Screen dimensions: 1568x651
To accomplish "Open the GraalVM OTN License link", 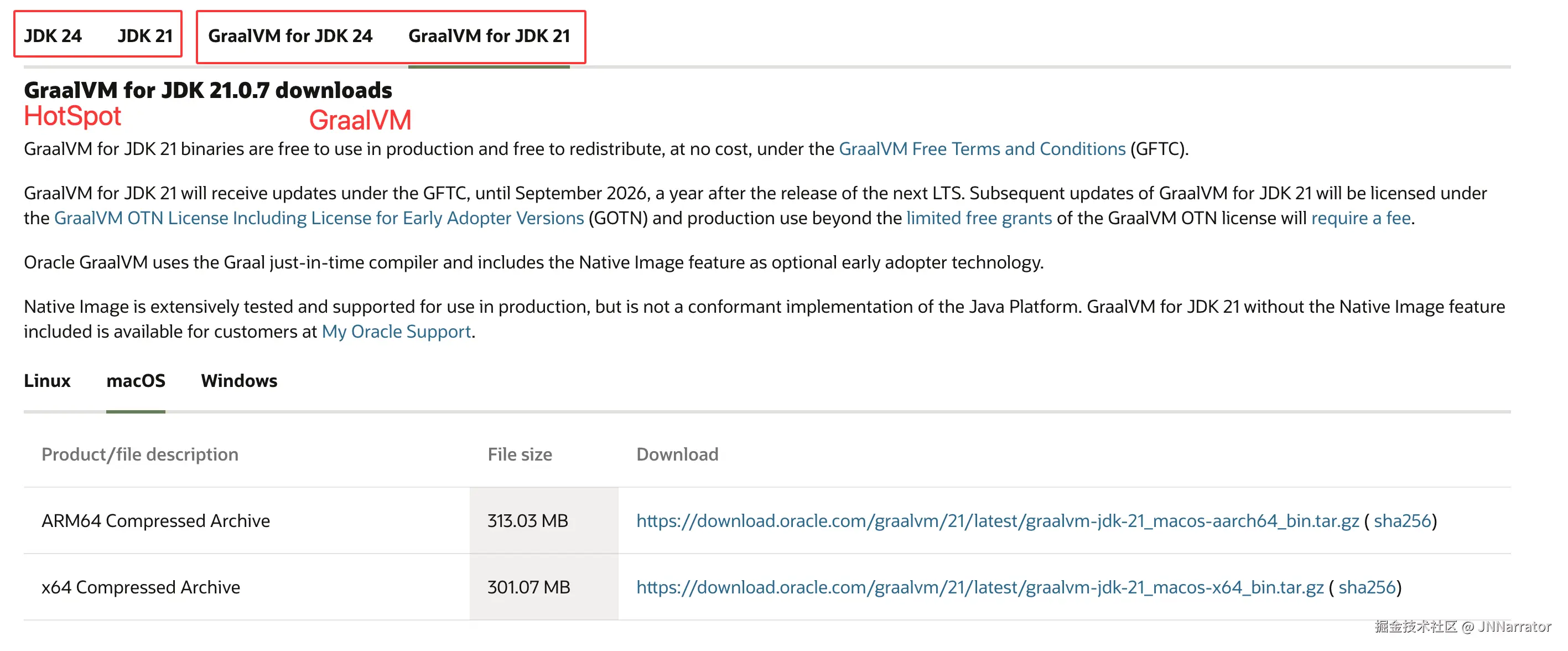I will pos(318,218).
